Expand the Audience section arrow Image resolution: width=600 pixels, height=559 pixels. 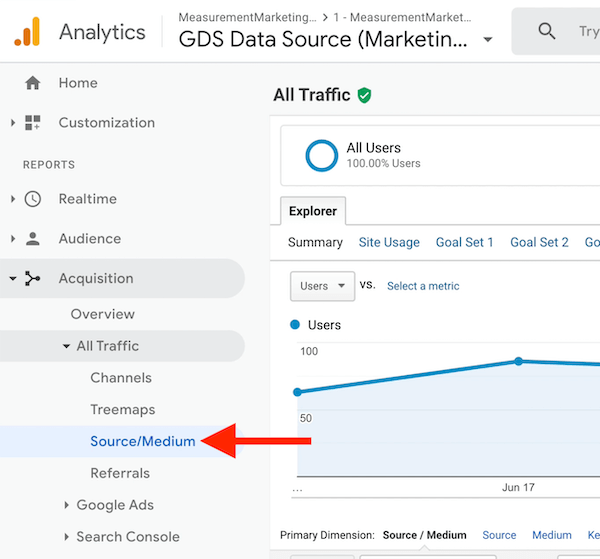[x=13, y=239]
